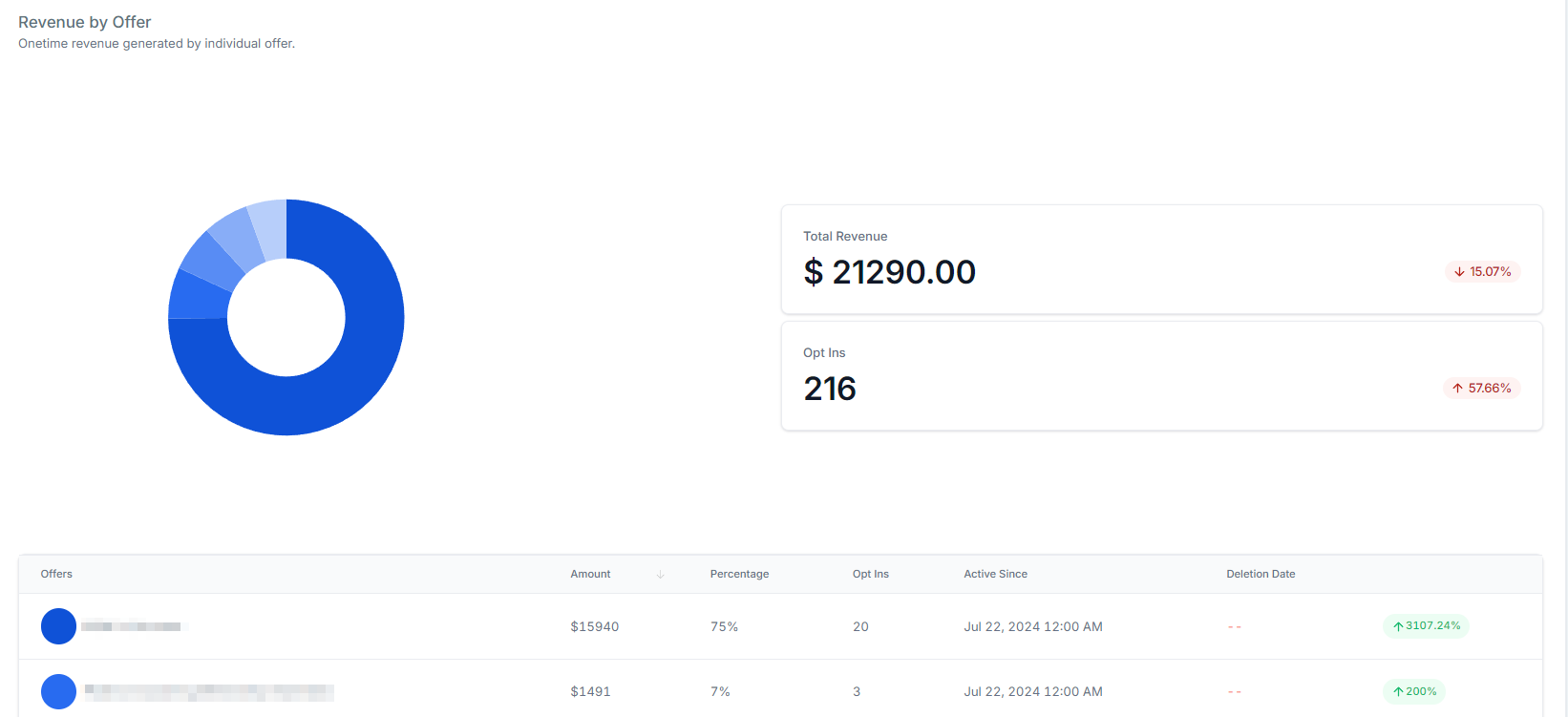Sort by the Active Since column header
This screenshot has width=1568, height=717.
(995, 574)
